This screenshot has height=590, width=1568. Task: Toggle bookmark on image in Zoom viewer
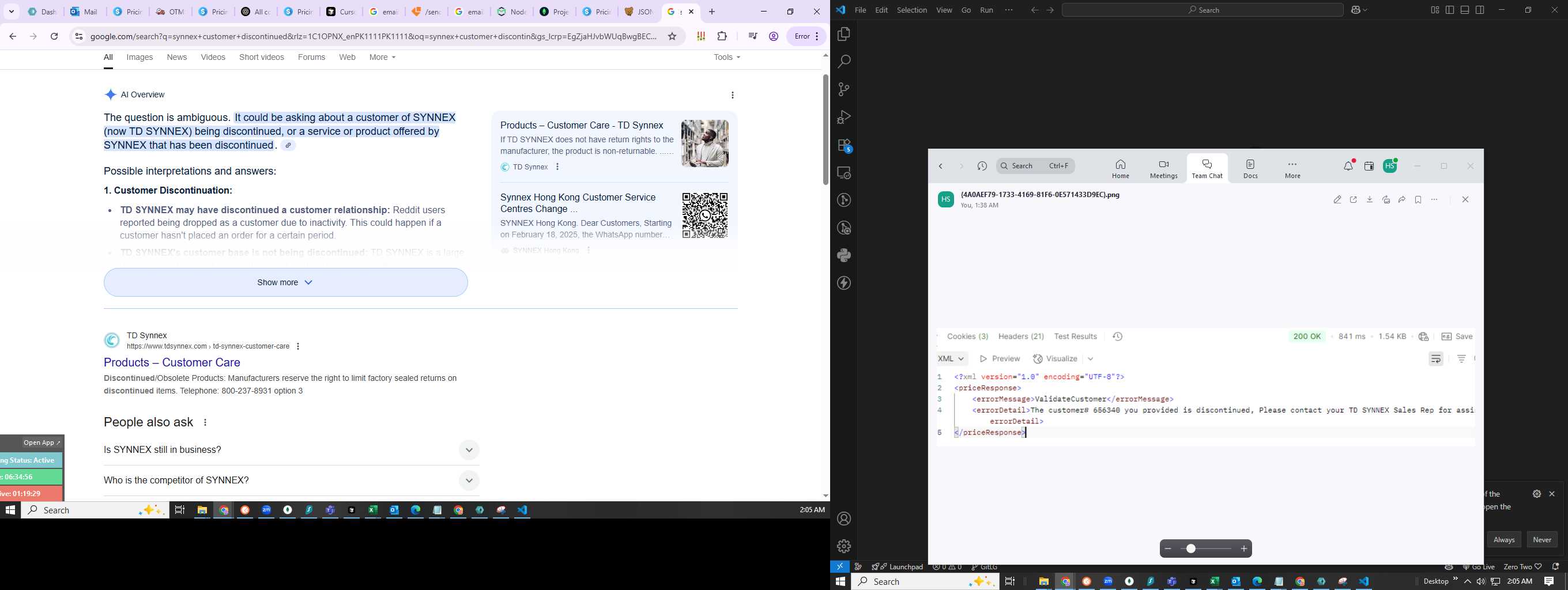tap(1418, 199)
